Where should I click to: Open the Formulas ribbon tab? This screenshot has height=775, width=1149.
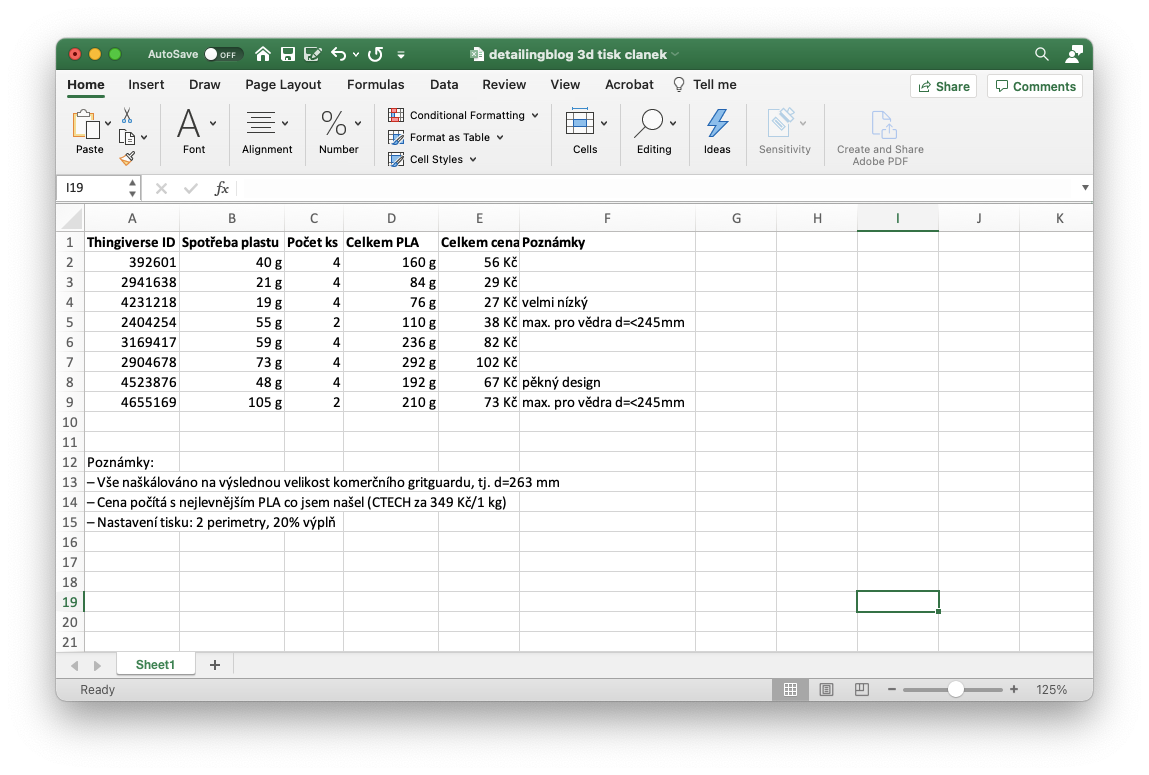[x=375, y=85]
